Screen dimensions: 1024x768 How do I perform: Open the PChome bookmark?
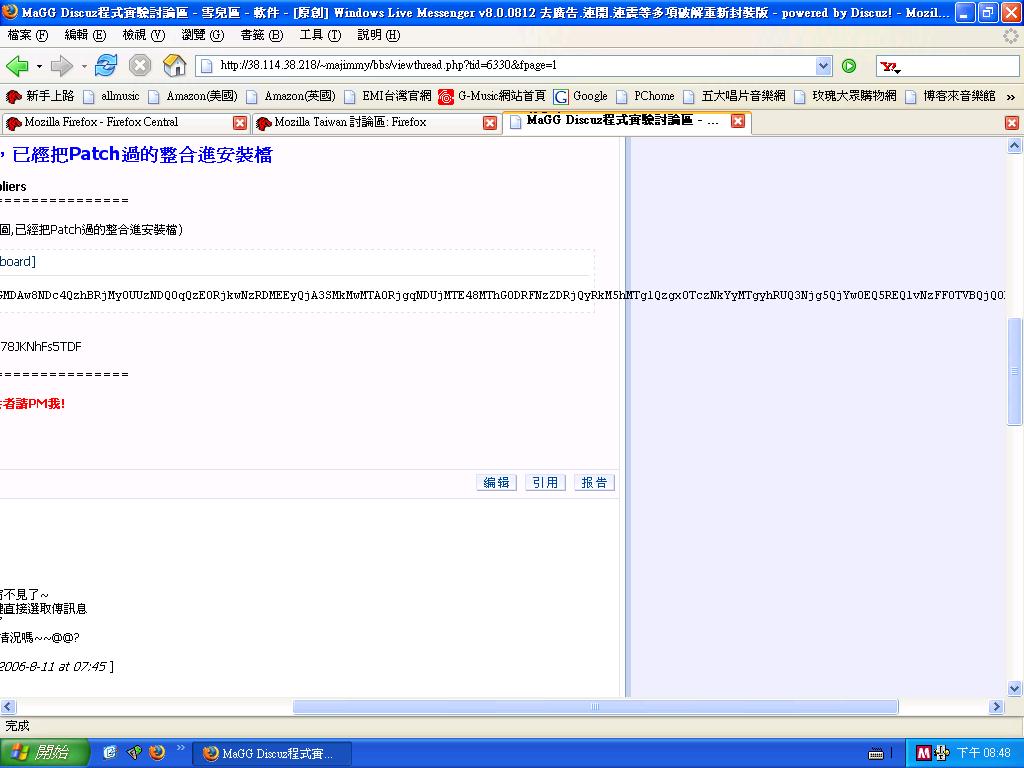(x=645, y=97)
